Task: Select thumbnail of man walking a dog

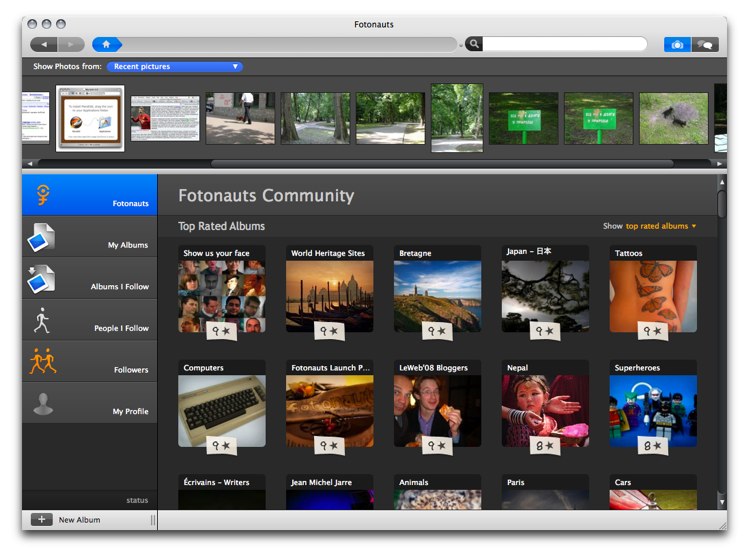Action: tap(240, 118)
